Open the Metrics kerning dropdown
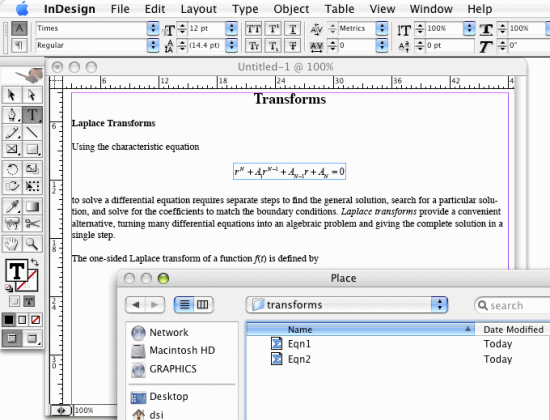 (382, 28)
